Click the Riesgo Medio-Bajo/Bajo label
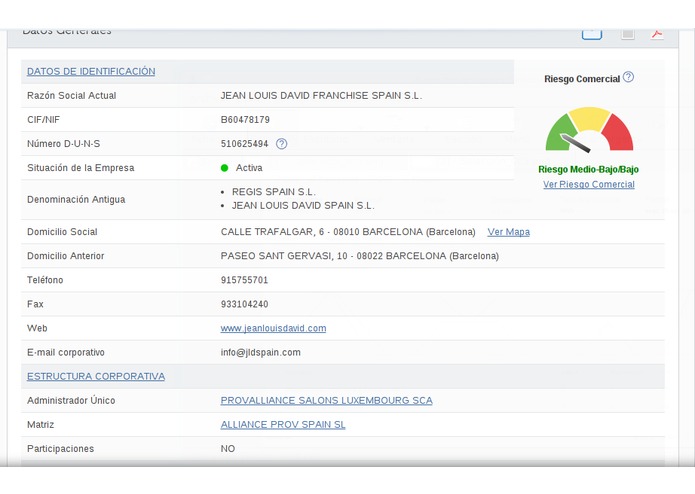695x494 pixels. coord(588,169)
